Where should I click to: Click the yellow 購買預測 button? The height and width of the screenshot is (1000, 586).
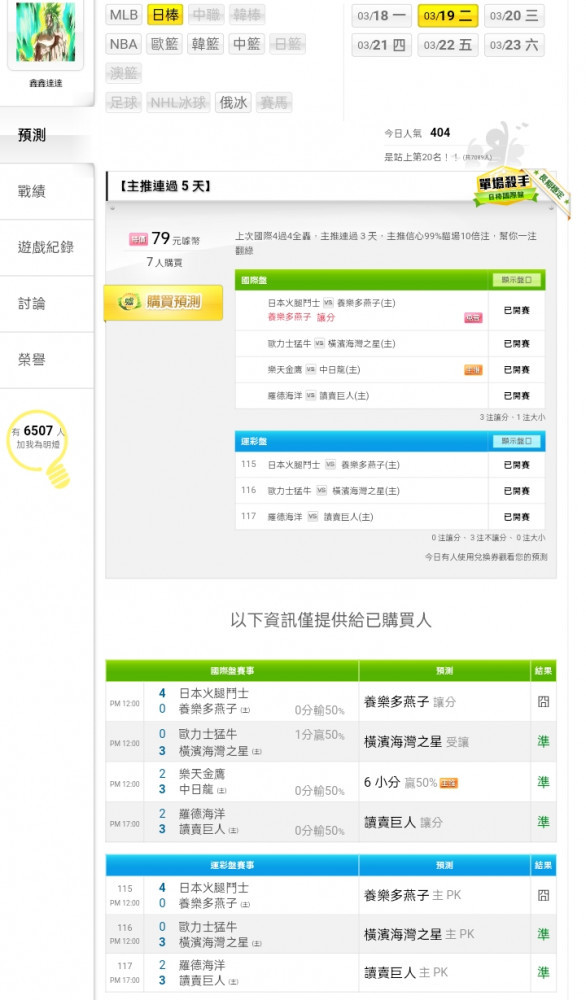[x=163, y=302]
